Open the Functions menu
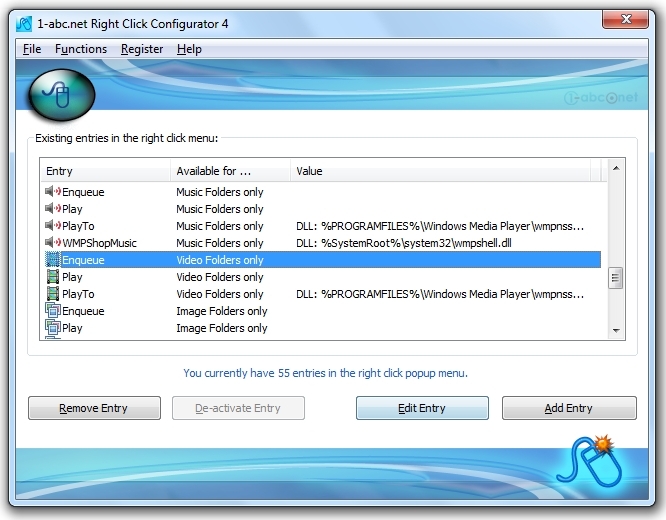666x520 pixels. click(x=81, y=49)
